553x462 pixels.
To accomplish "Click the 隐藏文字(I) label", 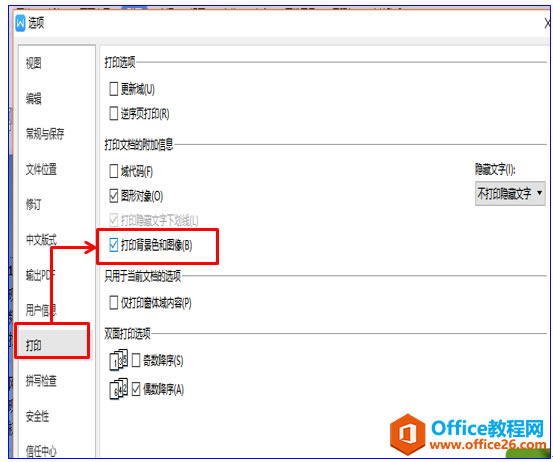I will click(495, 170).
